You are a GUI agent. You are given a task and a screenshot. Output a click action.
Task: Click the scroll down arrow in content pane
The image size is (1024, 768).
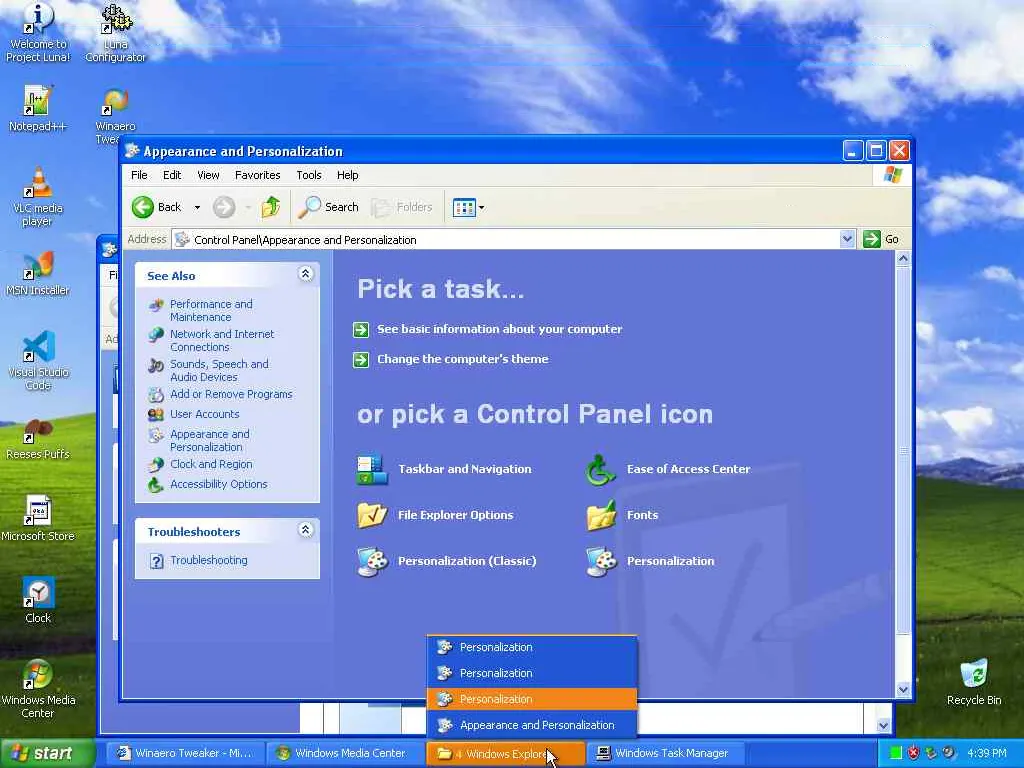[x=903, y=690]
